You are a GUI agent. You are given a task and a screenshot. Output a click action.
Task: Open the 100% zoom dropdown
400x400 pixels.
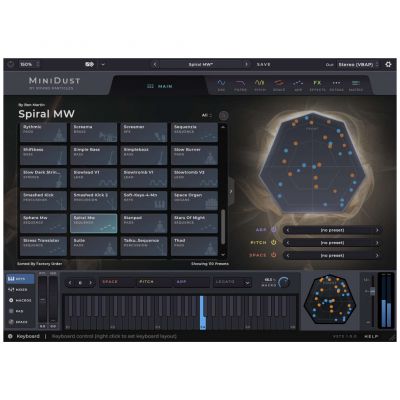29,64
